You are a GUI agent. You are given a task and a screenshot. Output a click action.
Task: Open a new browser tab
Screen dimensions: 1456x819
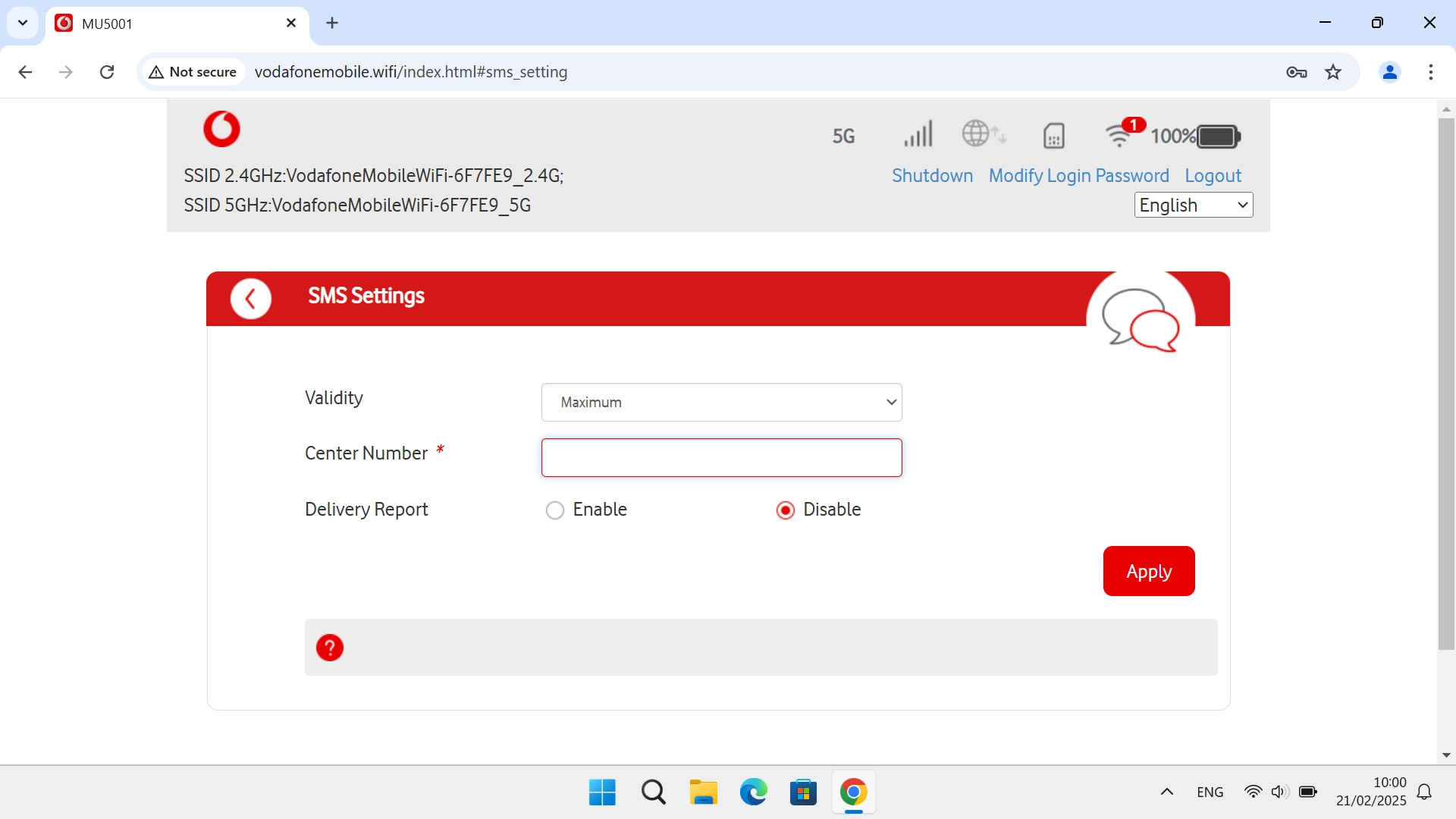[x=332, y=23]
